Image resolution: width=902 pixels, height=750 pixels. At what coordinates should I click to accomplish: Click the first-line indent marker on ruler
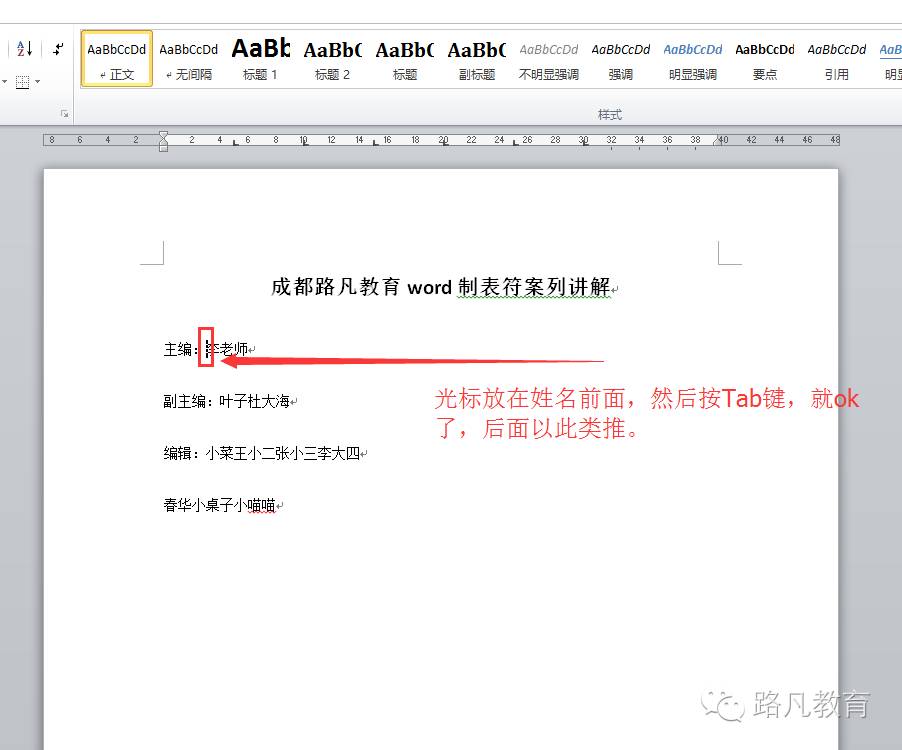click(164, 135)
